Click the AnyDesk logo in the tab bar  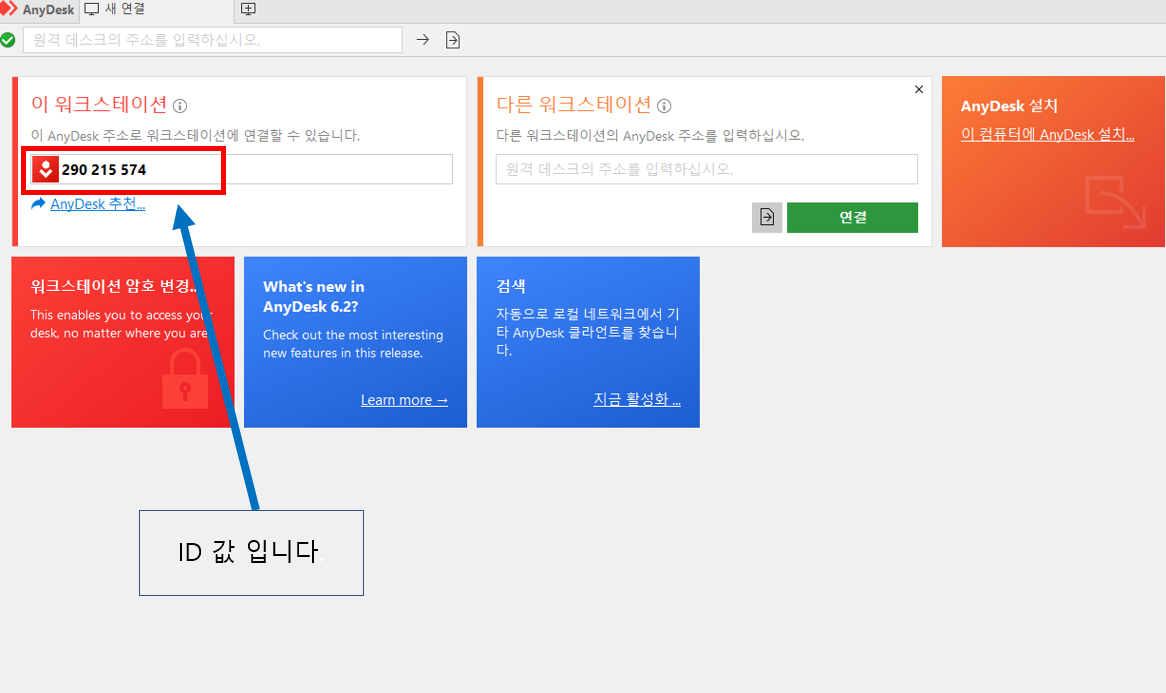click(x=10, y=9)
